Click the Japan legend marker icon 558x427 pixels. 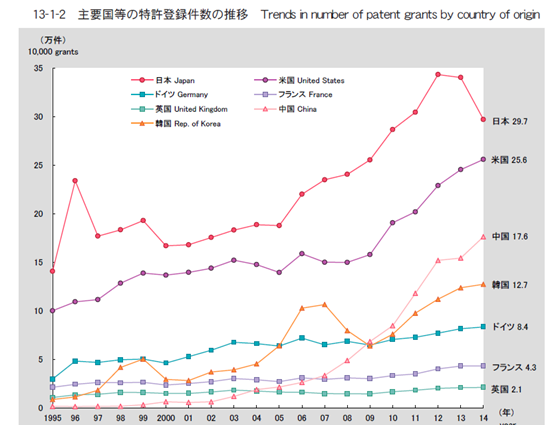tap(142, 80)
